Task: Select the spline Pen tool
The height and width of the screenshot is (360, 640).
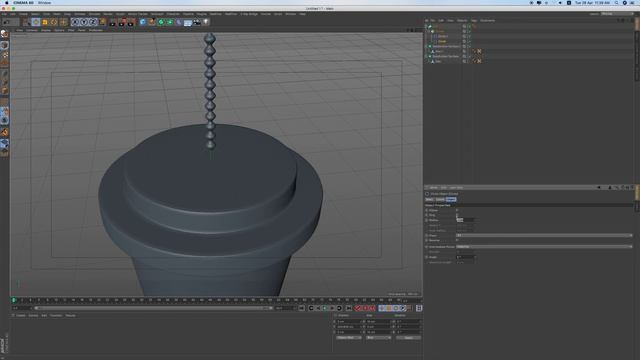Action: coord(152,22)
